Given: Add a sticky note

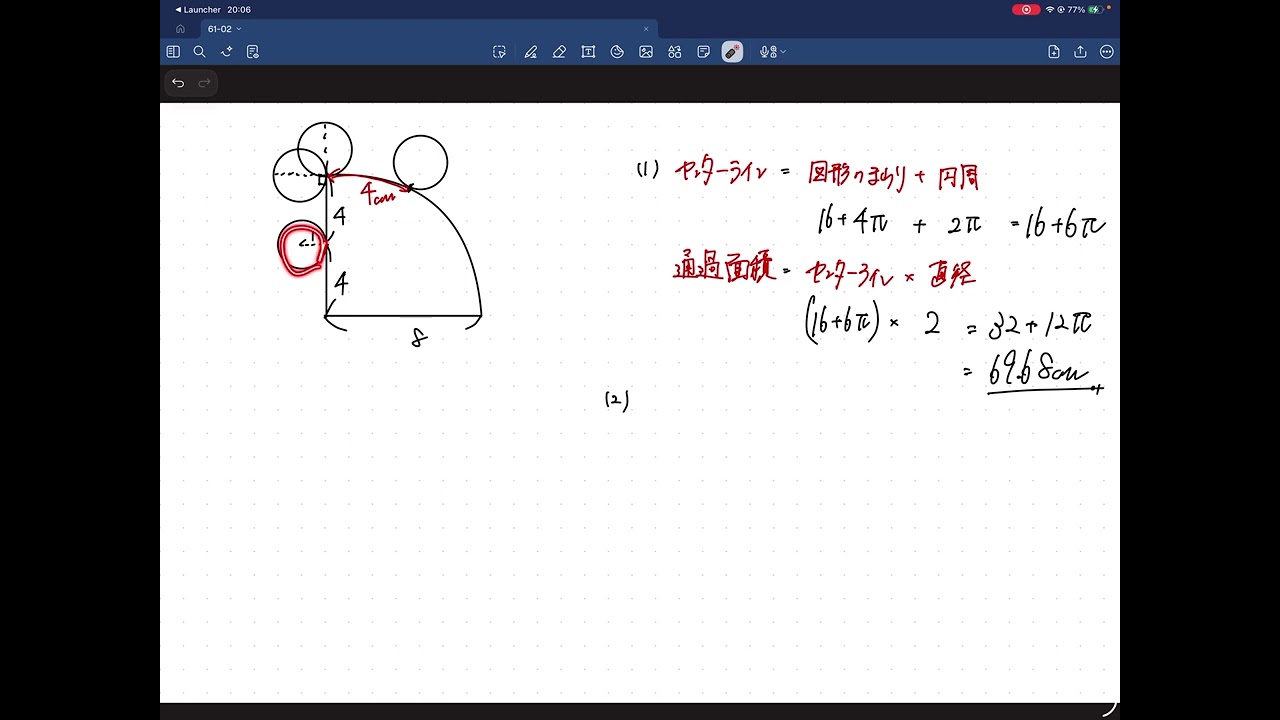Looking at the screenshot, I should tap(704, 52).
